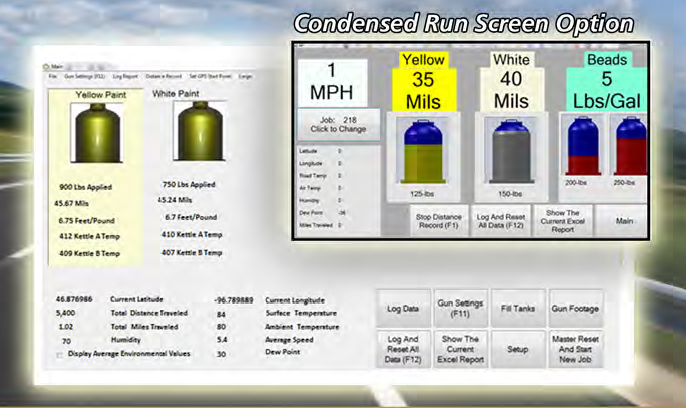Click the 6.7 Feet/Pound value
The height and width of the screenshot is (408, 686).
point(191,217)
